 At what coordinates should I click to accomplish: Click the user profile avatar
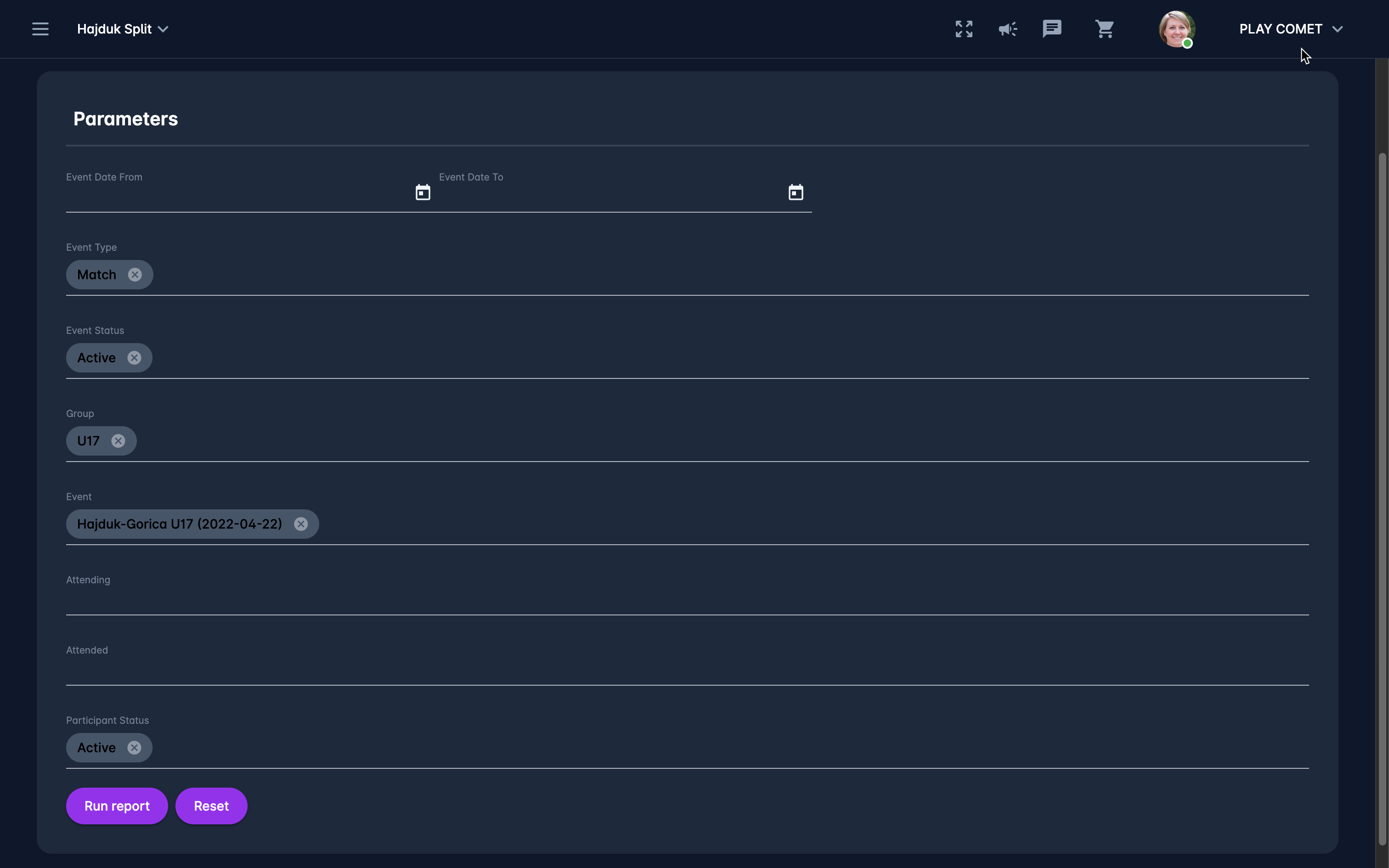[x=1176, y=28]
